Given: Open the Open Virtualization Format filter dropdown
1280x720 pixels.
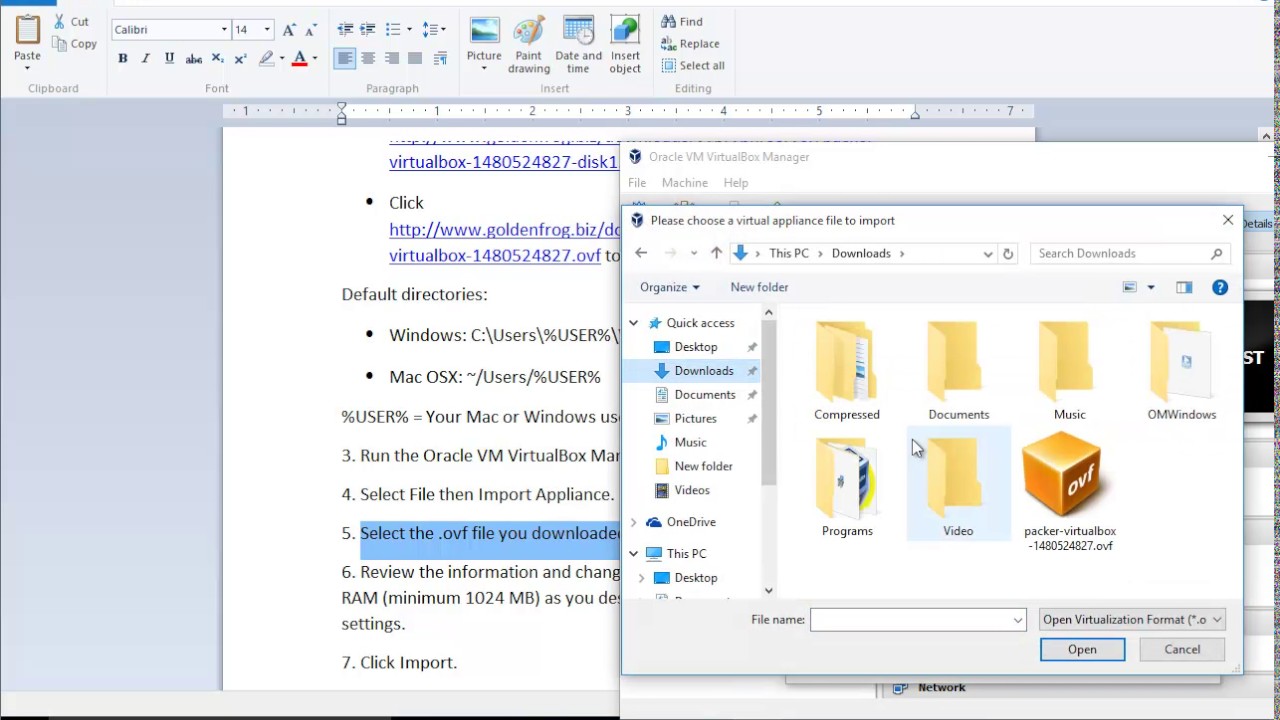Looking at the screenshot, I should (x=1132, y=620).
